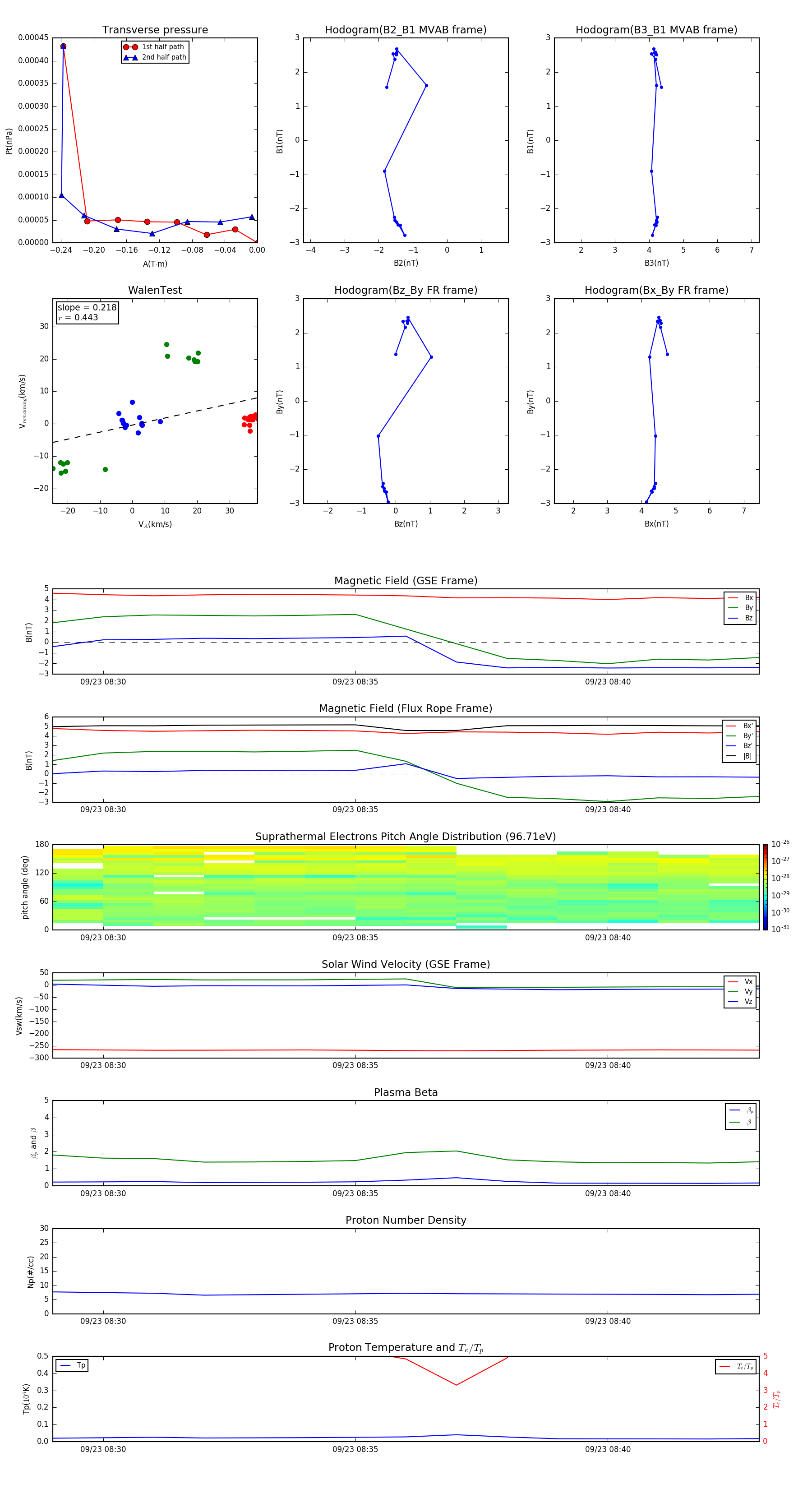Click the Bx' legend entry in Flux Rope plot
This screenshot has height=1489, width=812.
[x=739, y=726]
